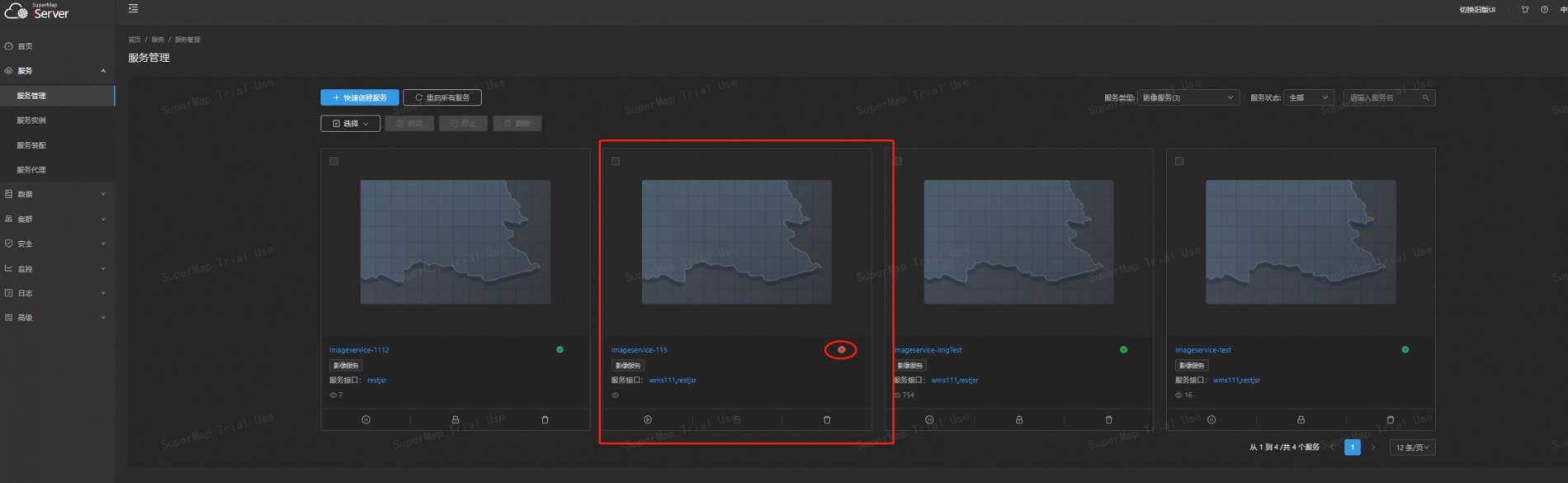Start the imageservice-115 service
The height and width of the screenshot is (483, 1568).
648,419
